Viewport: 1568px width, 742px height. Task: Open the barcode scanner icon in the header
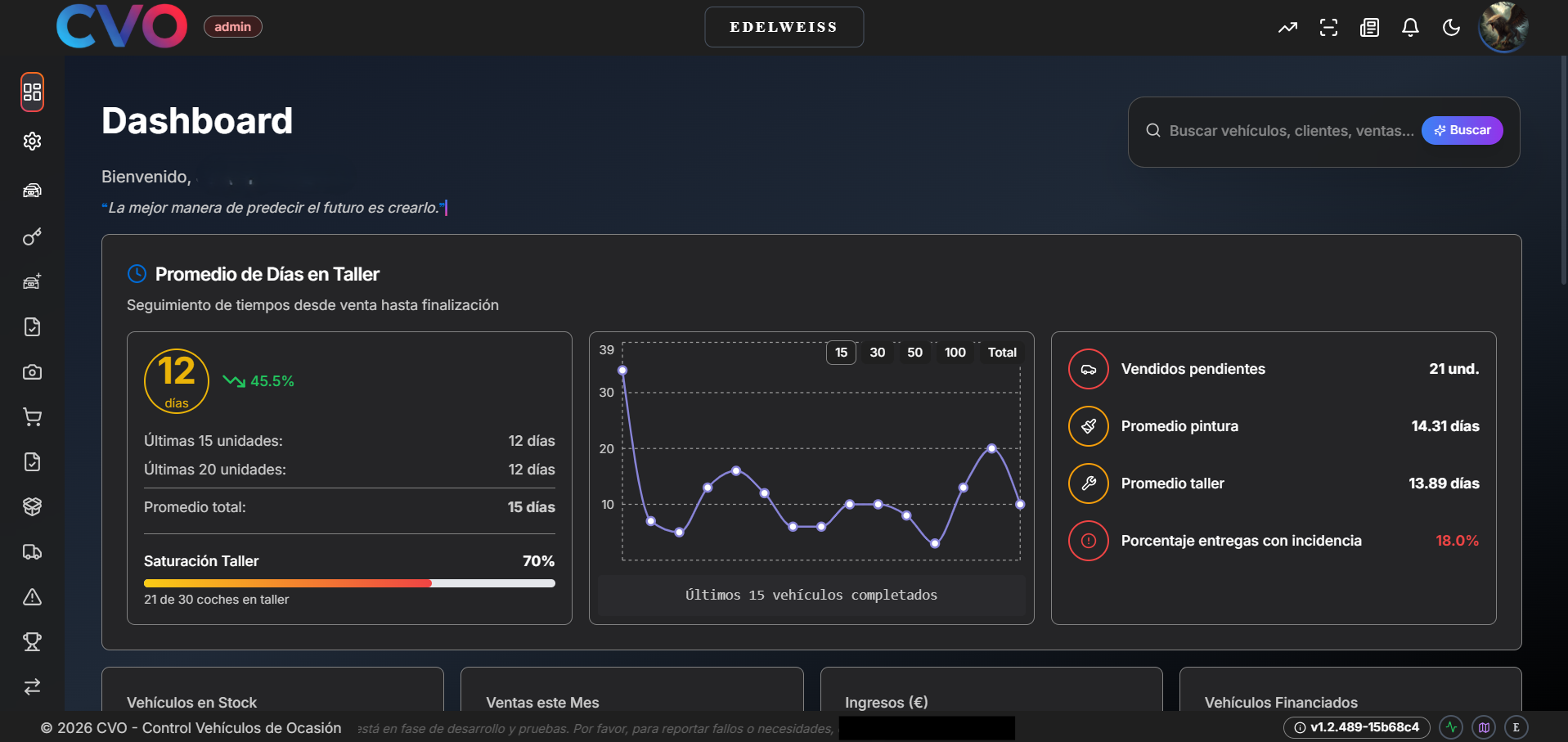1328,27
